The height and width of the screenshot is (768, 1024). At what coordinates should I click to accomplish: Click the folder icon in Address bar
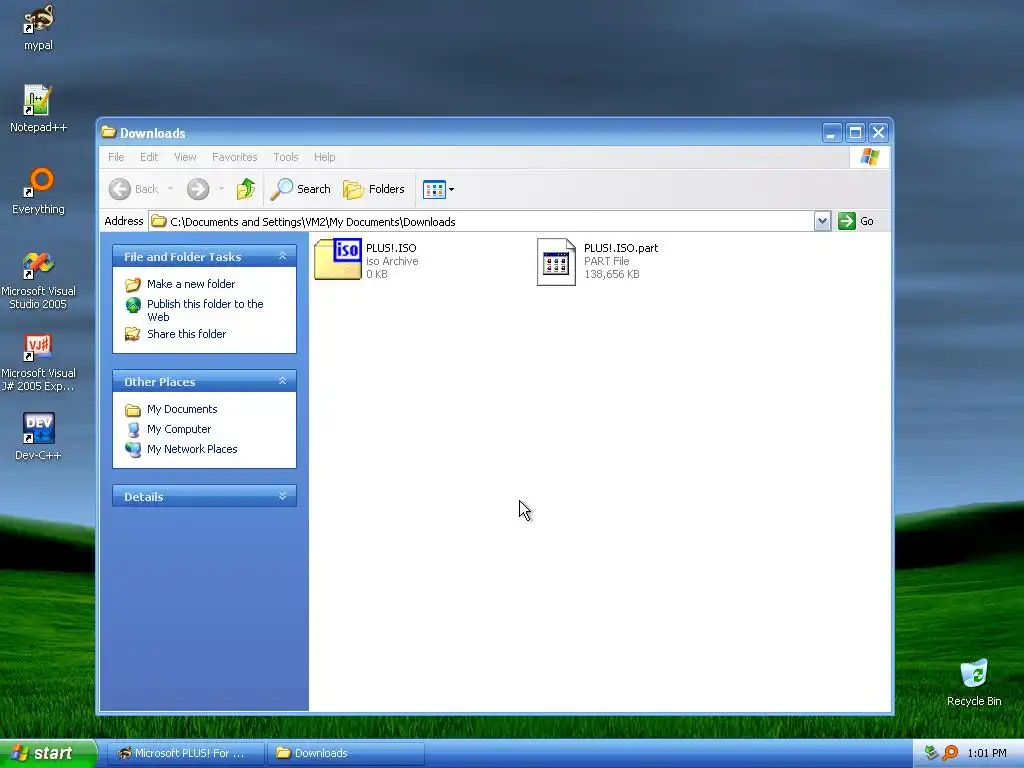tap(158, 221)
